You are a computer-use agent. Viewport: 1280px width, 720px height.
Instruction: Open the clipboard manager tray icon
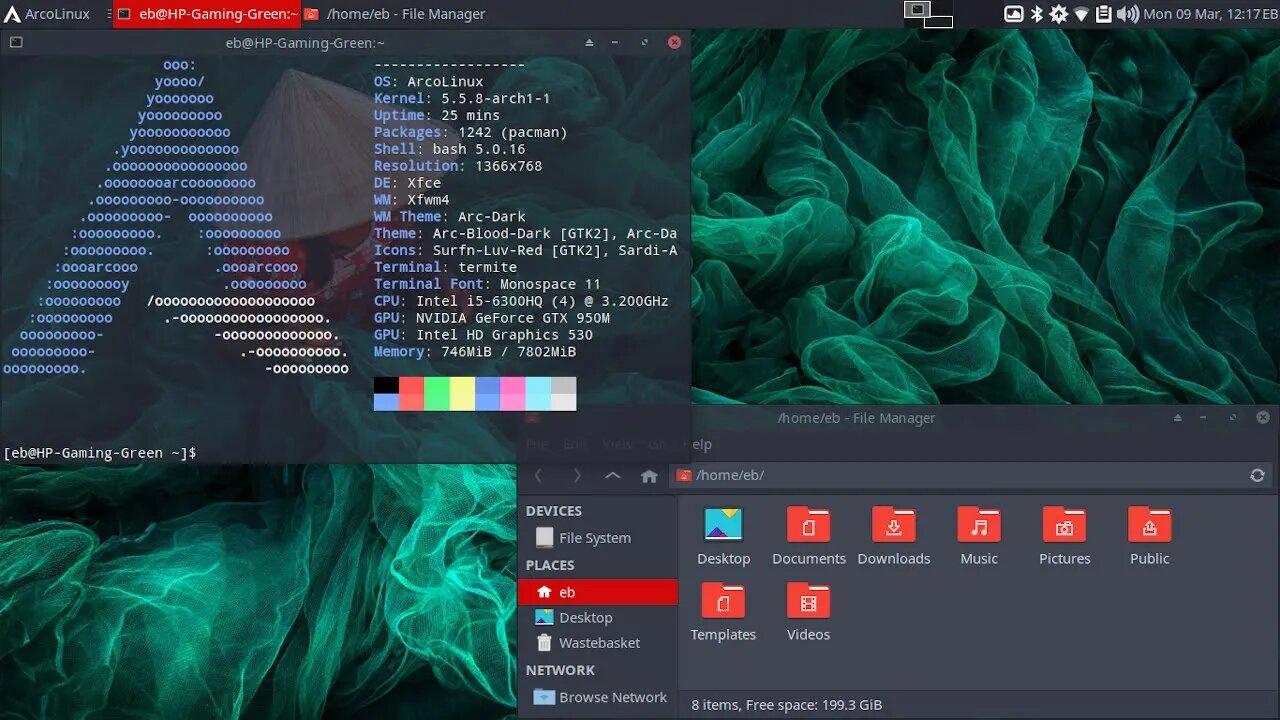1104,14
